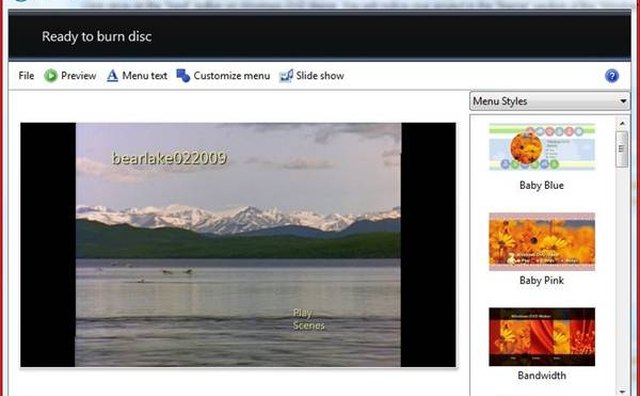This screenshot has height=396, width=640.
Task: Click the Menu Styles dropdown arrow
Action: click(x=623, y=101)
